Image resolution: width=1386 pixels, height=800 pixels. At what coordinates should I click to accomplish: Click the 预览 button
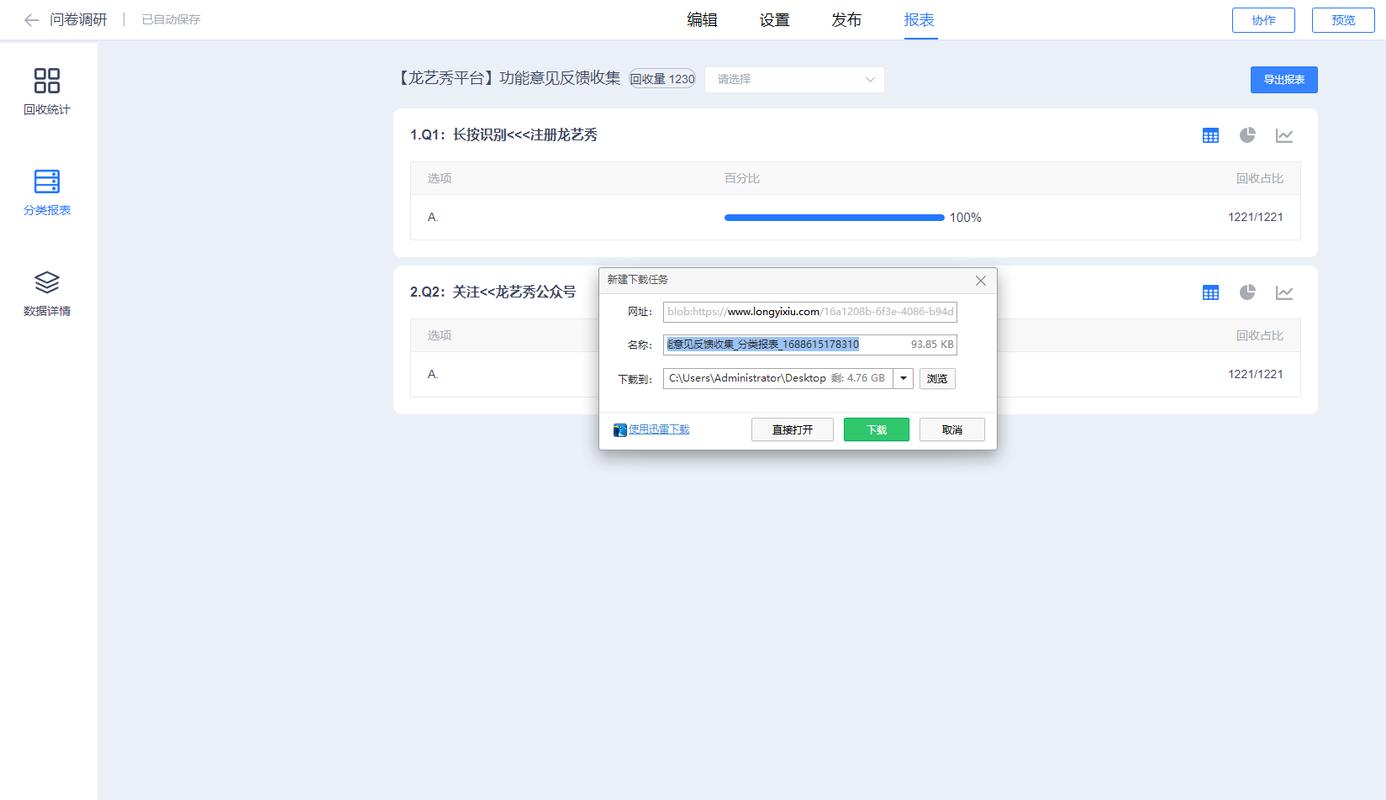[1343, 20]
